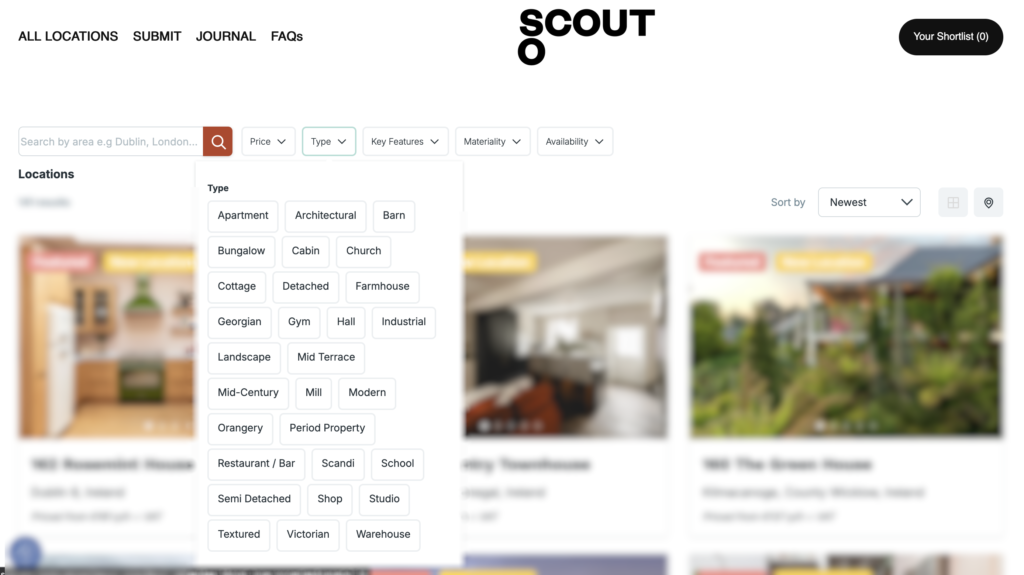
Task: Toggle the Farmhouse type filter
Action: point(382,286)
